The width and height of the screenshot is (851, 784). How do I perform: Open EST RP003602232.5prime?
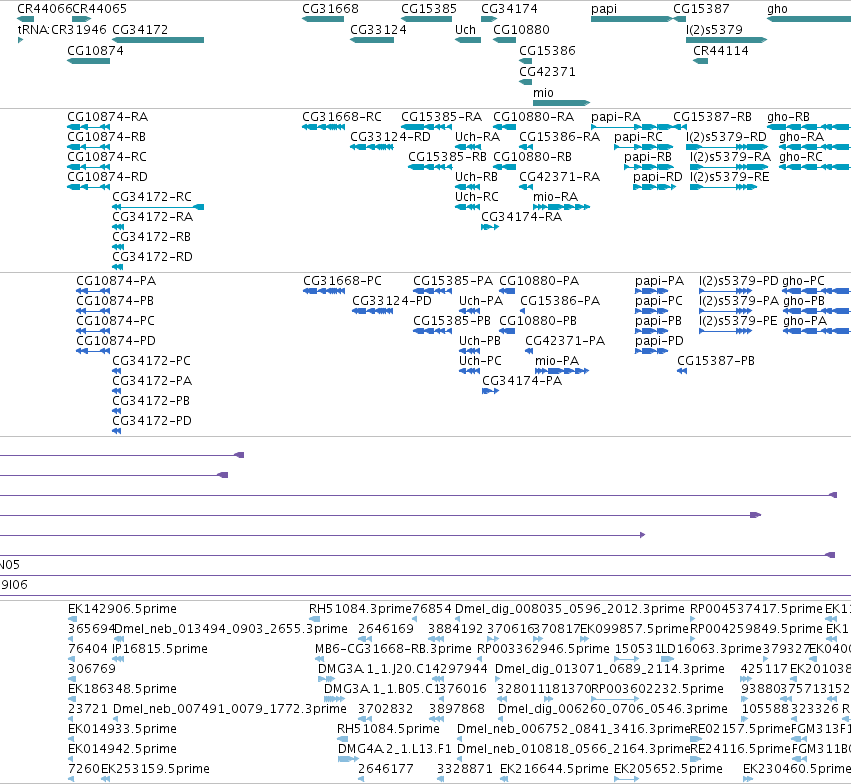tap(657, 689)
